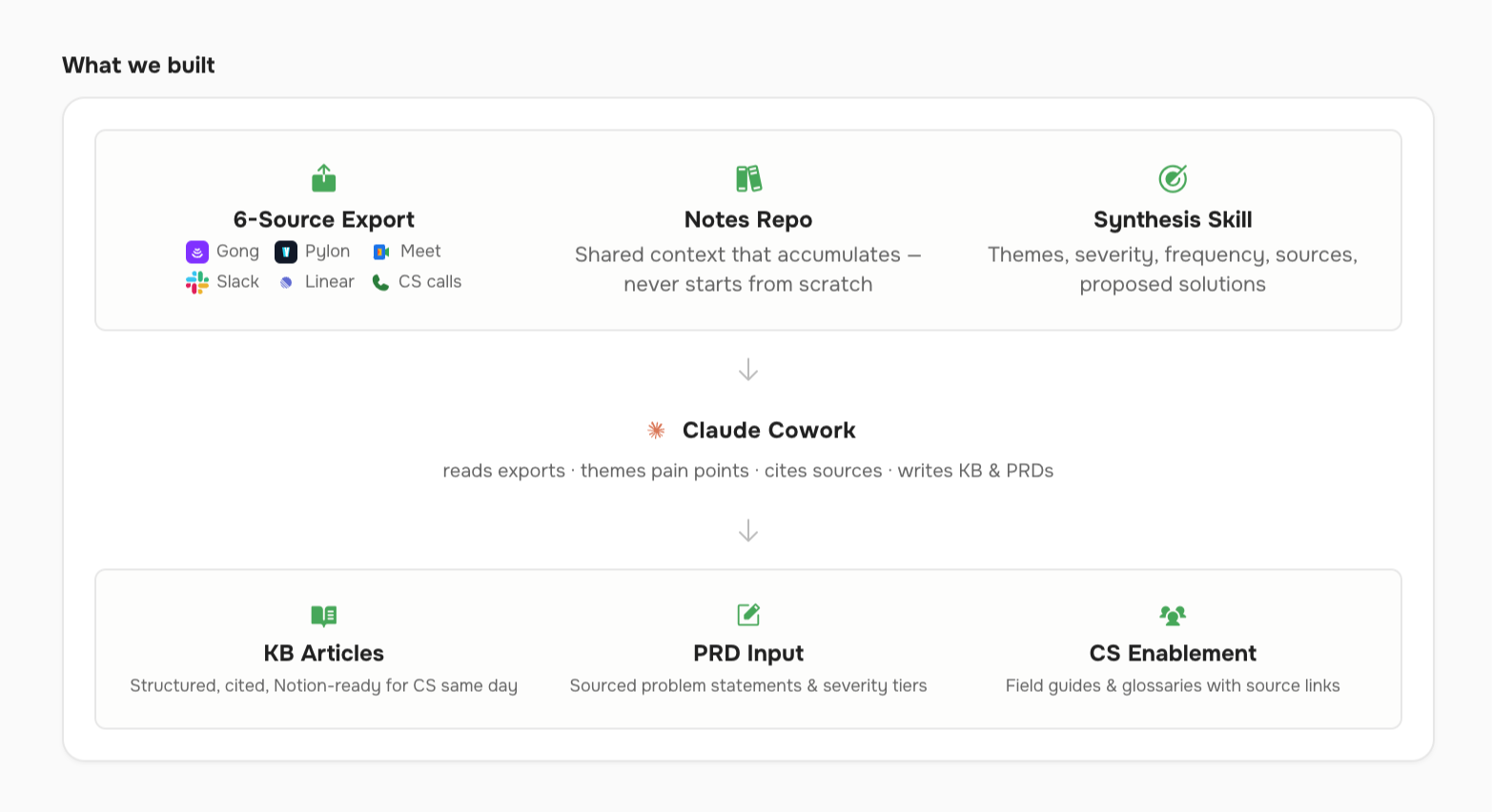The image size is (1492, 812).
Task: Click the '6-Source Export' title
Action: [324, 219]
